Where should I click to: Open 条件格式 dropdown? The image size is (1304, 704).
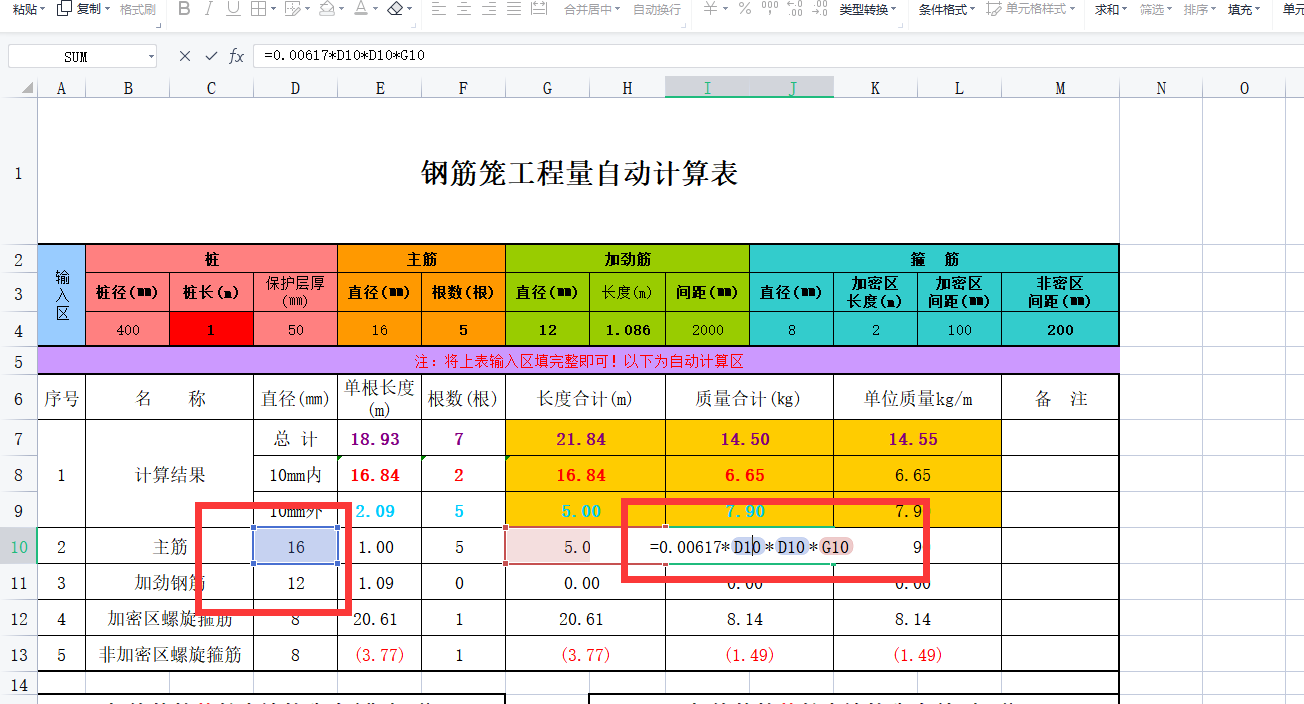tap(947, 9)
